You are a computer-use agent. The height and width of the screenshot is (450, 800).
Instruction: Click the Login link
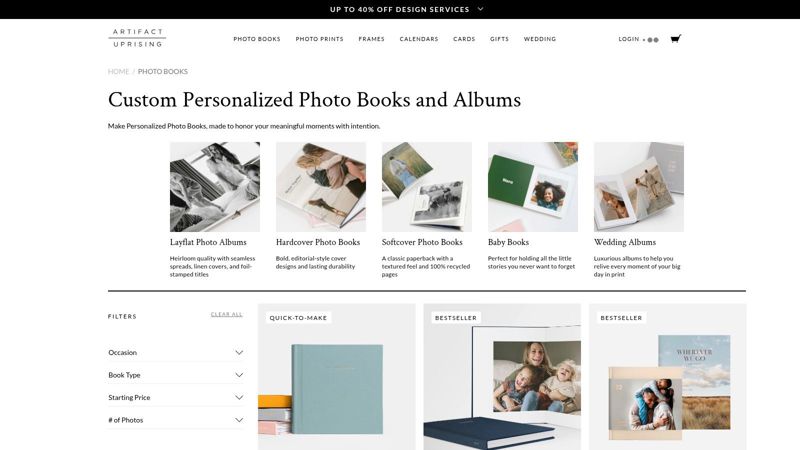pos(629,39)
